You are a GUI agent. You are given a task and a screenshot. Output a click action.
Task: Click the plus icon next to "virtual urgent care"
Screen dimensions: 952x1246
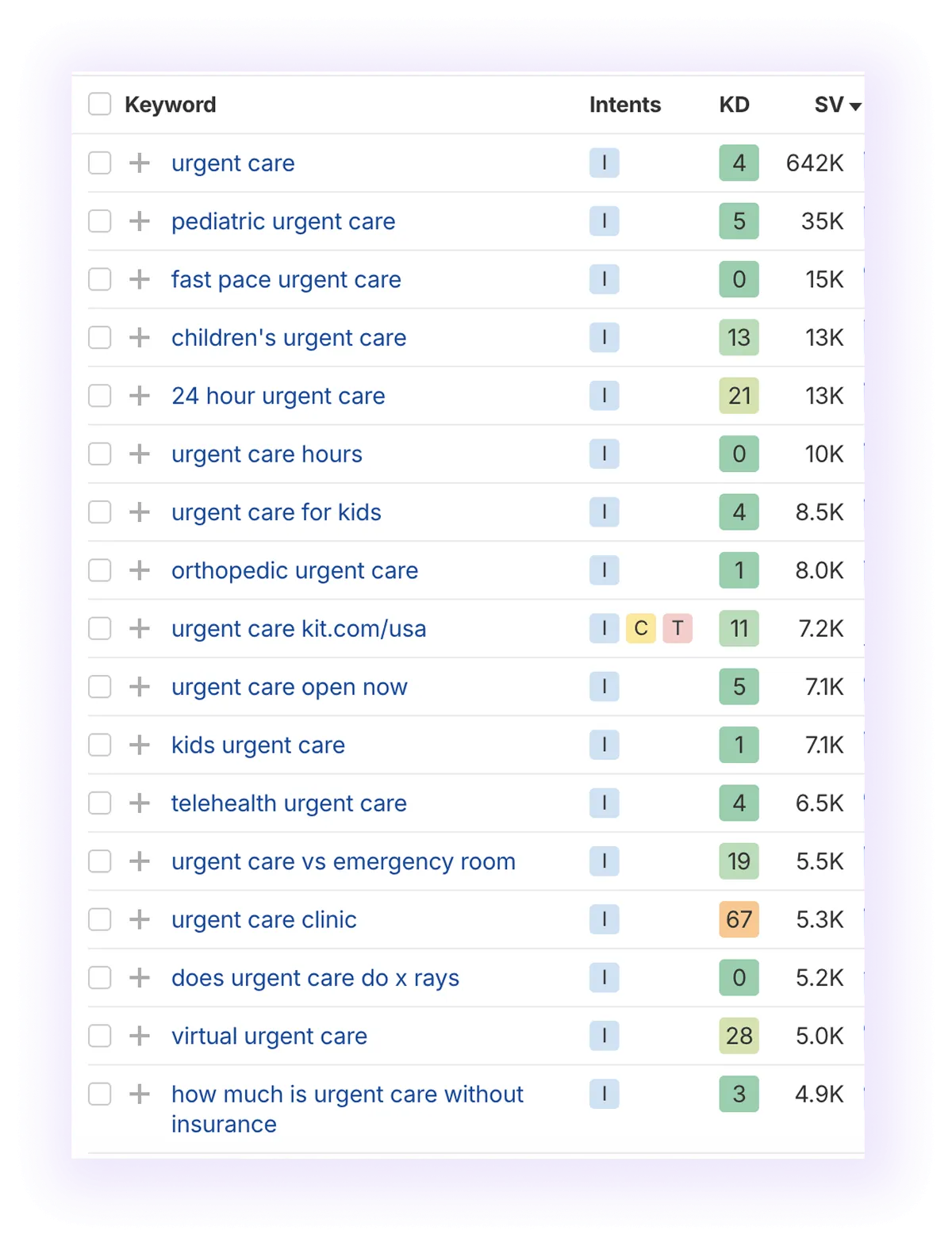tap(140, 1036)
